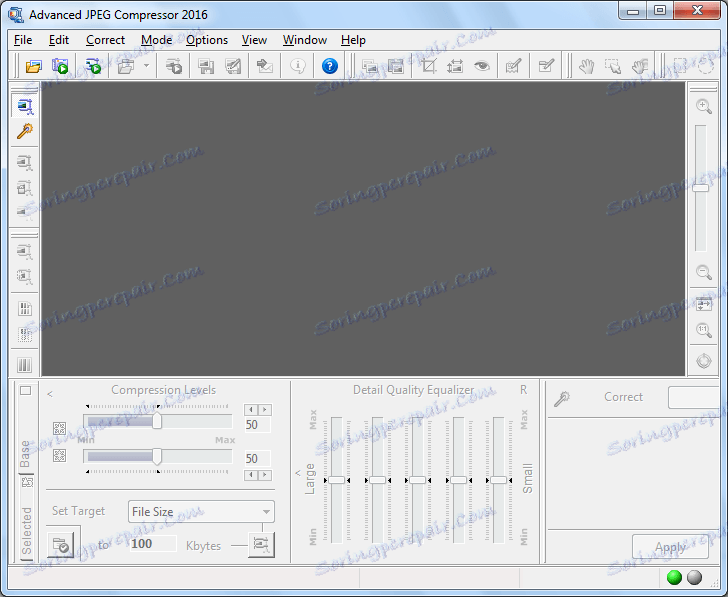Click the R reset label on equalizer
This screenshot has height=597, width=728.
coord(523,390)
